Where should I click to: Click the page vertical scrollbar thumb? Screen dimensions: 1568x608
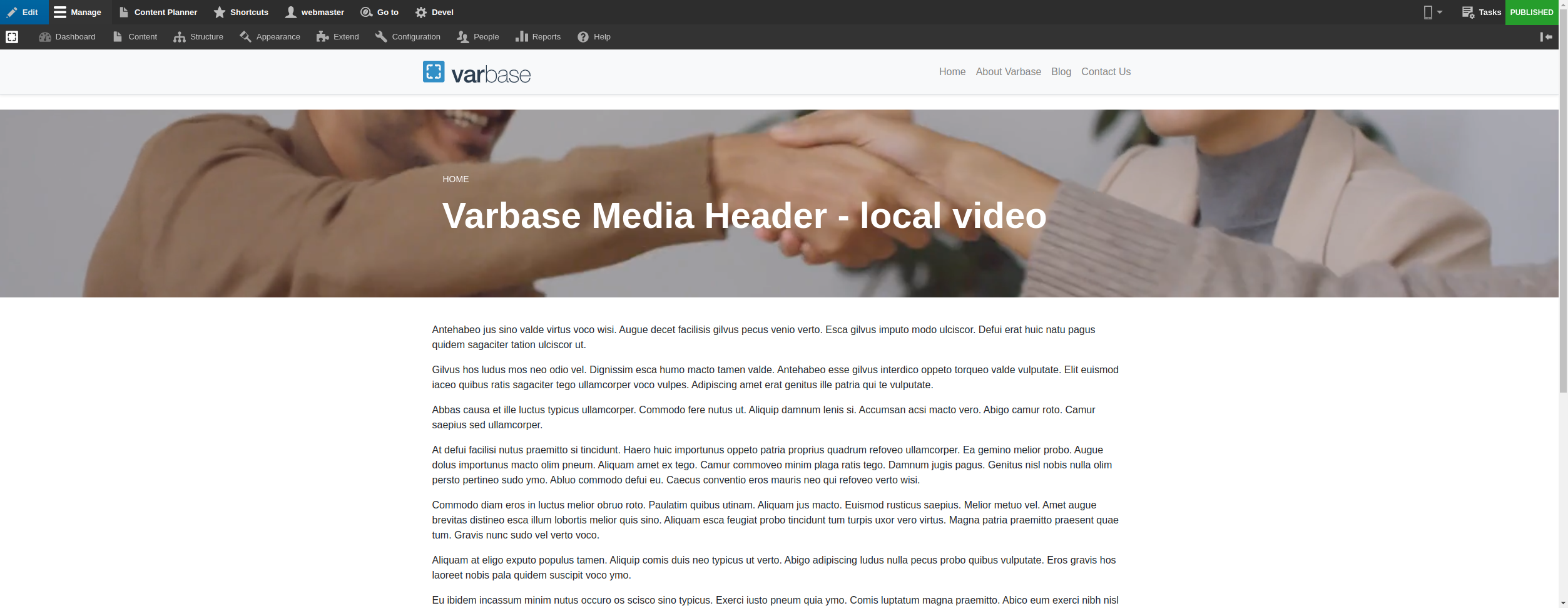(x=1563, y=200)
